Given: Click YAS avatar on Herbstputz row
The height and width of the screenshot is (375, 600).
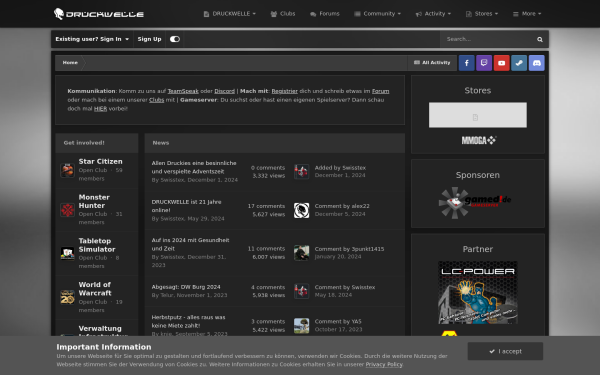Looking at the screenshot, I should pos(302,325).
